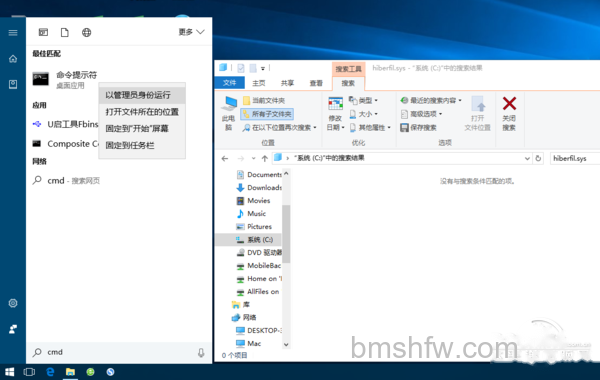This screenshot has height=380, width=600.
Task: Switch to the 主页 ribbon tab
Action: 259,83
